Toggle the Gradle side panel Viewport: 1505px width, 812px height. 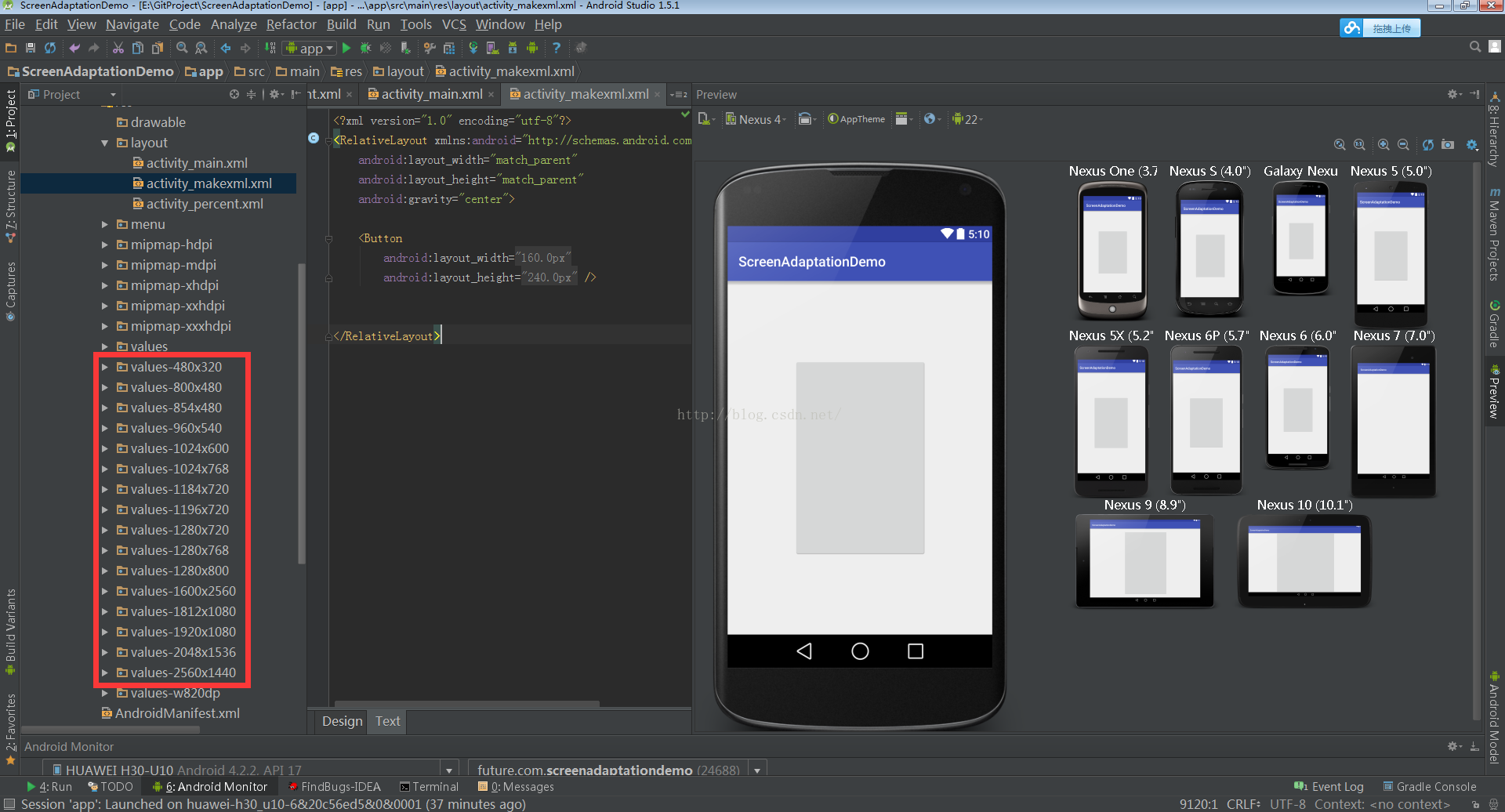(1495, 323)
